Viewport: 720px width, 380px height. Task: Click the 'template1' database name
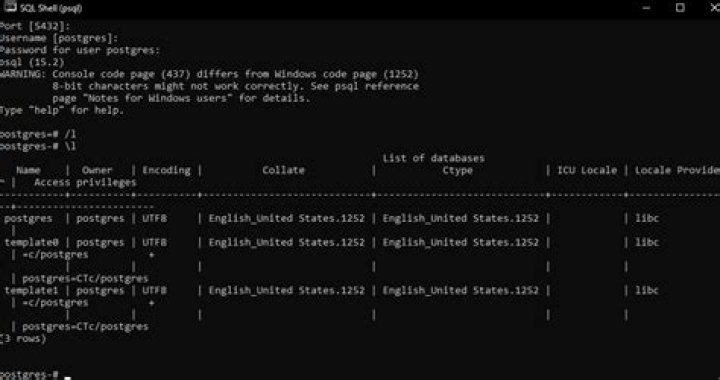click(x=31, y=291)
